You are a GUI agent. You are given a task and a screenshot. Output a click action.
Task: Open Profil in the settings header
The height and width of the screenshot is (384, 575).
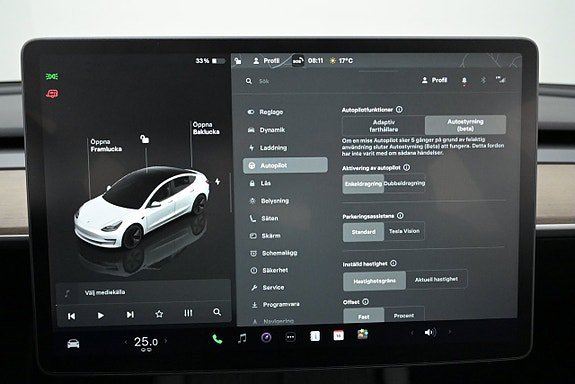pos(434,80)
